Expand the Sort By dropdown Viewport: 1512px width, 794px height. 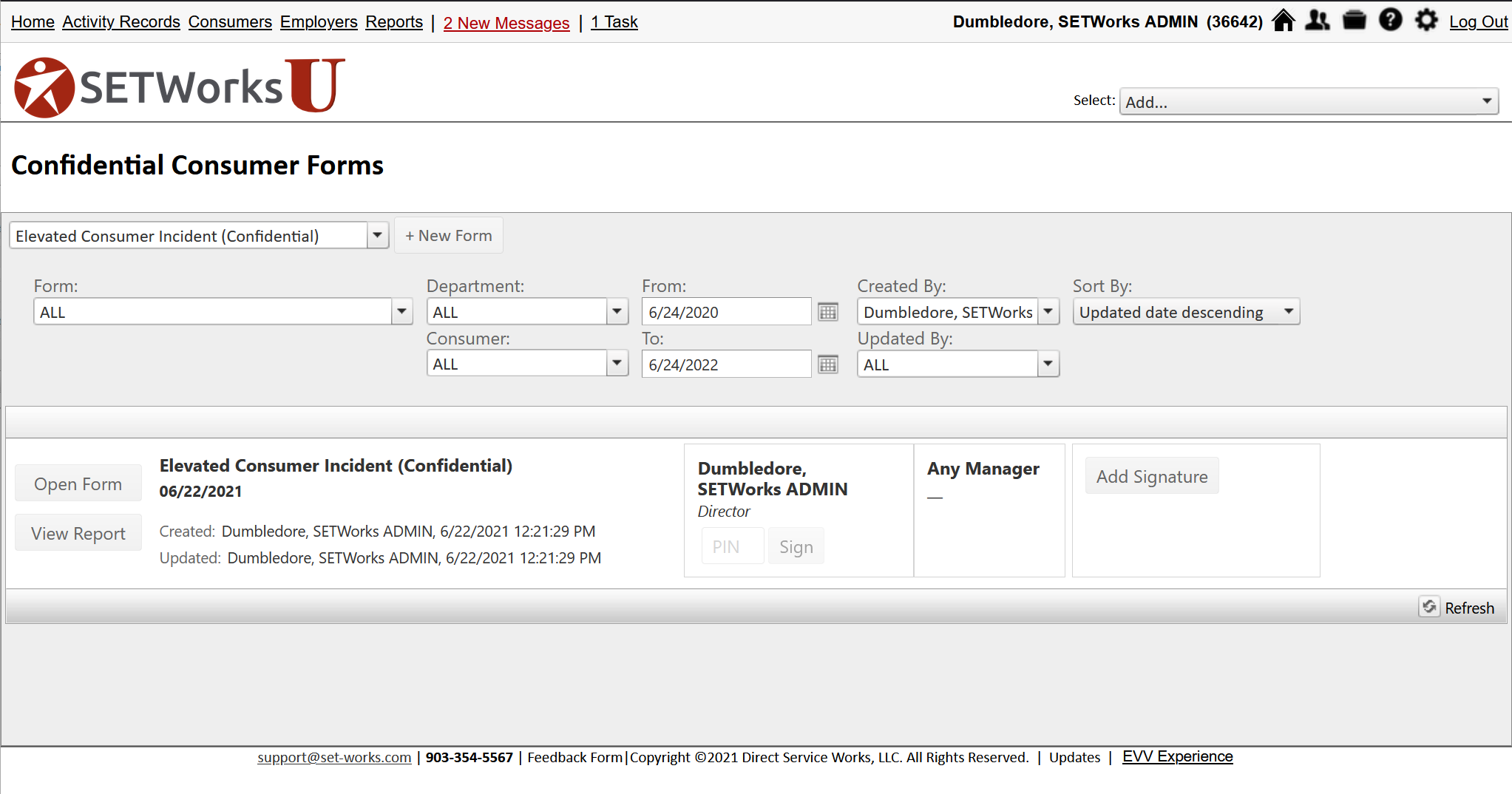coord(1186,312)
